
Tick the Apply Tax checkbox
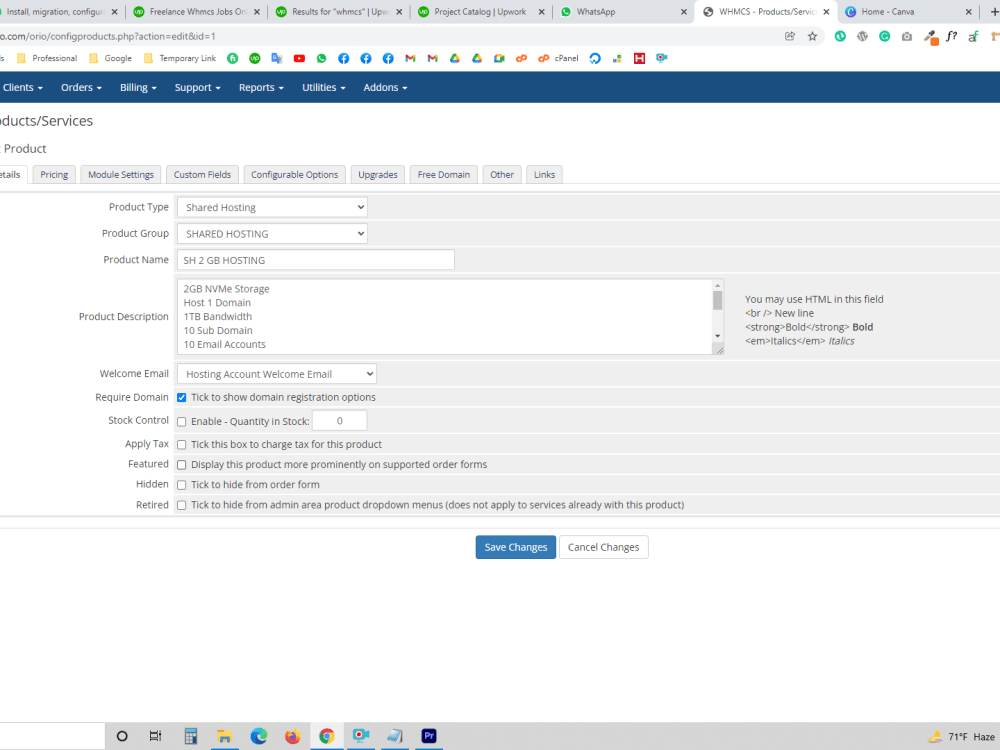(181, 444)
